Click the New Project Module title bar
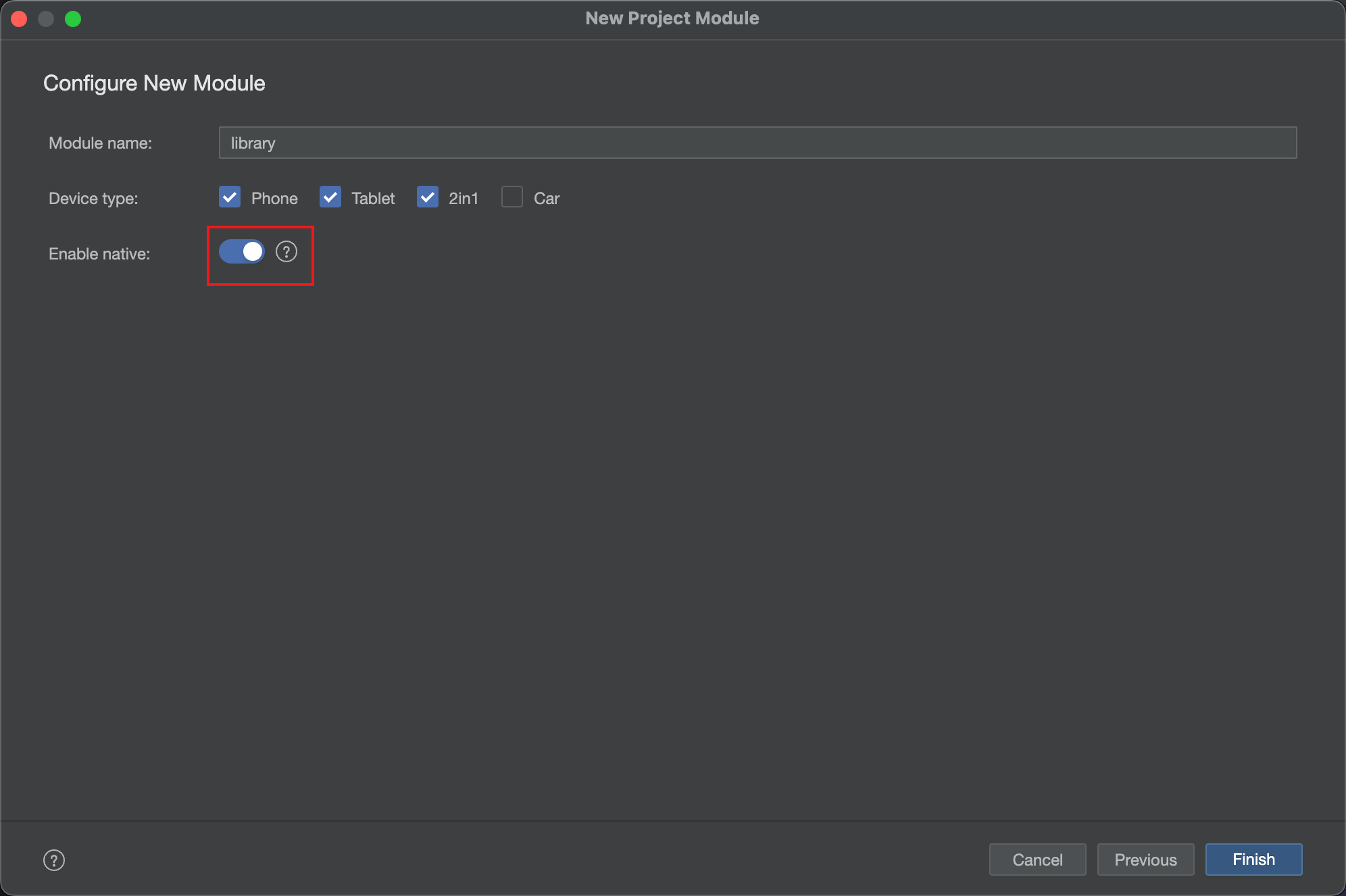 point(672,18)
